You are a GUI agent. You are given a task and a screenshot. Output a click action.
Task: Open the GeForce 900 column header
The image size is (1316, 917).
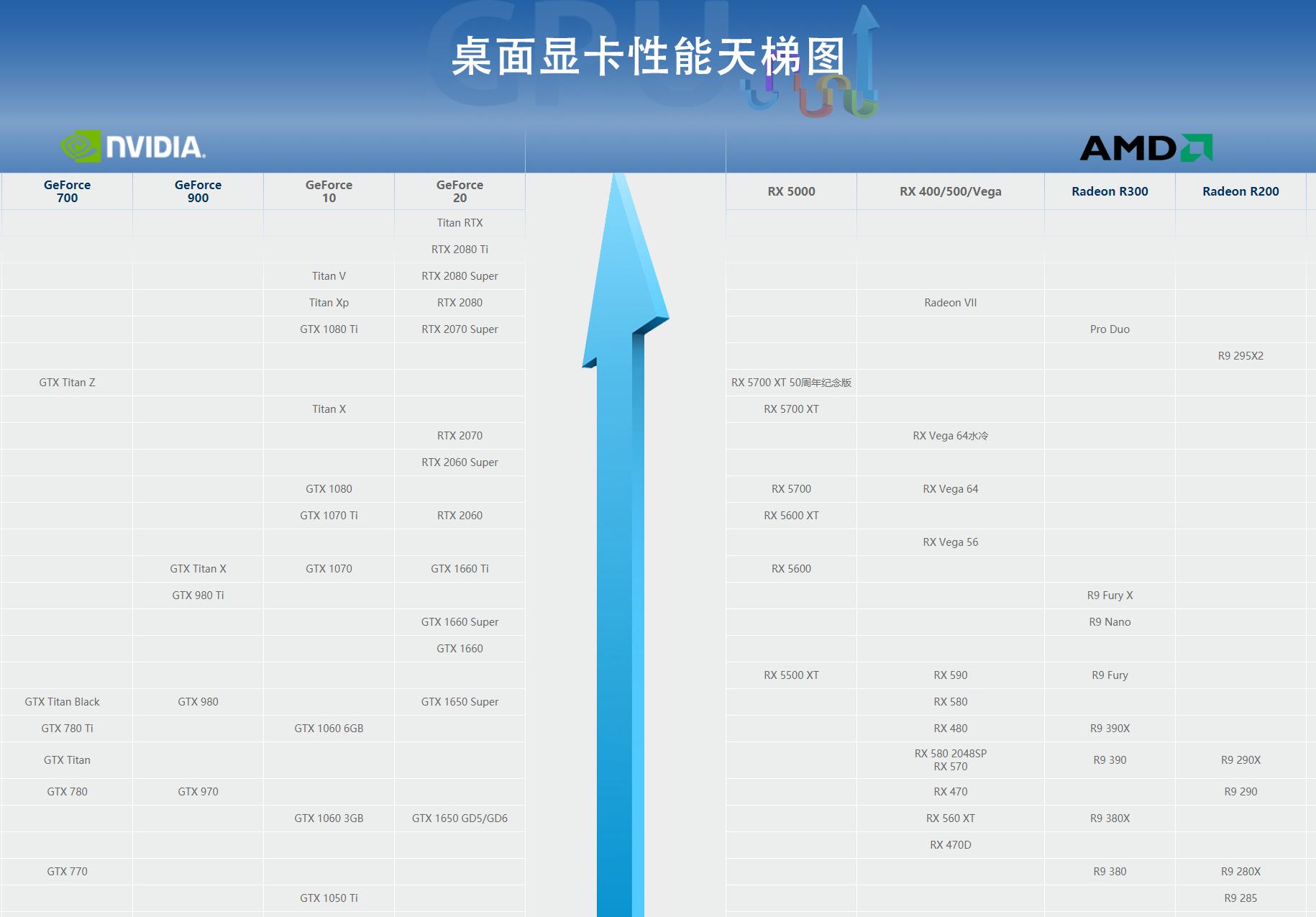pos(198,191)
